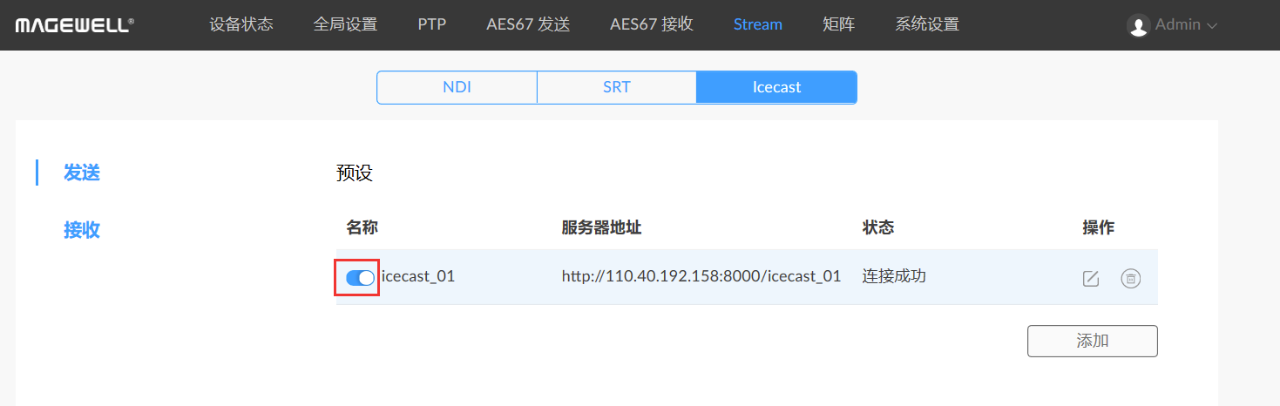Go to the PTP page
The height and width of the screenshot is (406, 1280).
point(432,25)
